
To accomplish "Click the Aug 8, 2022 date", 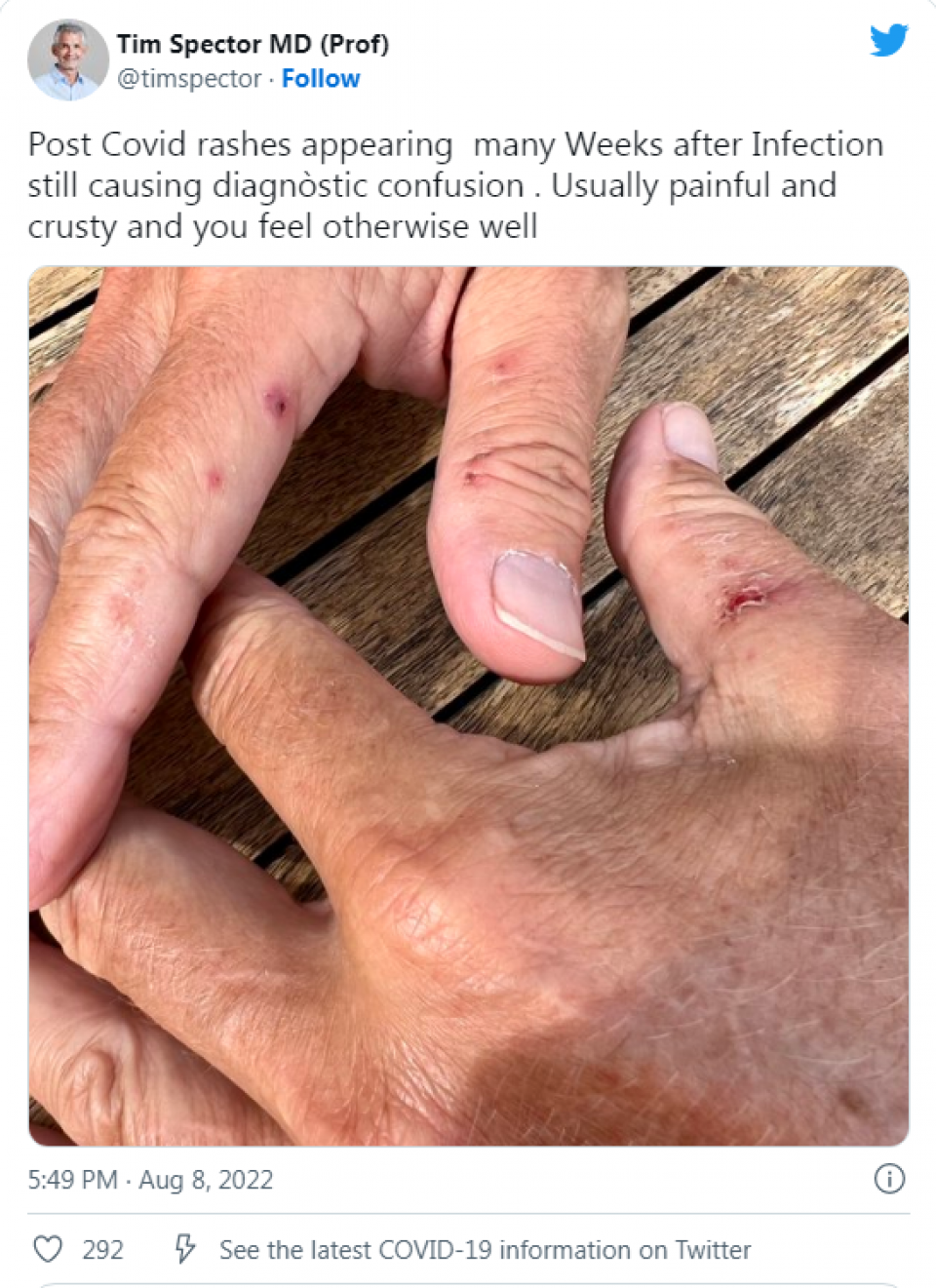I will pos(206,1180).
